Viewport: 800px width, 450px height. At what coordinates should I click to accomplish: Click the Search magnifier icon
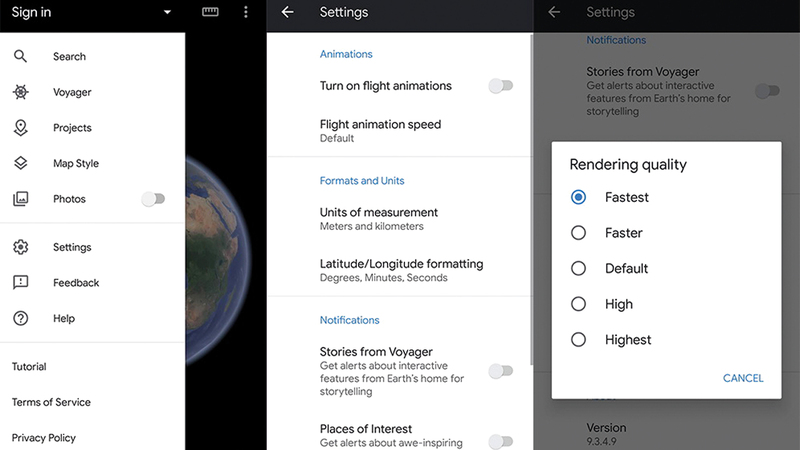(20, 57)
